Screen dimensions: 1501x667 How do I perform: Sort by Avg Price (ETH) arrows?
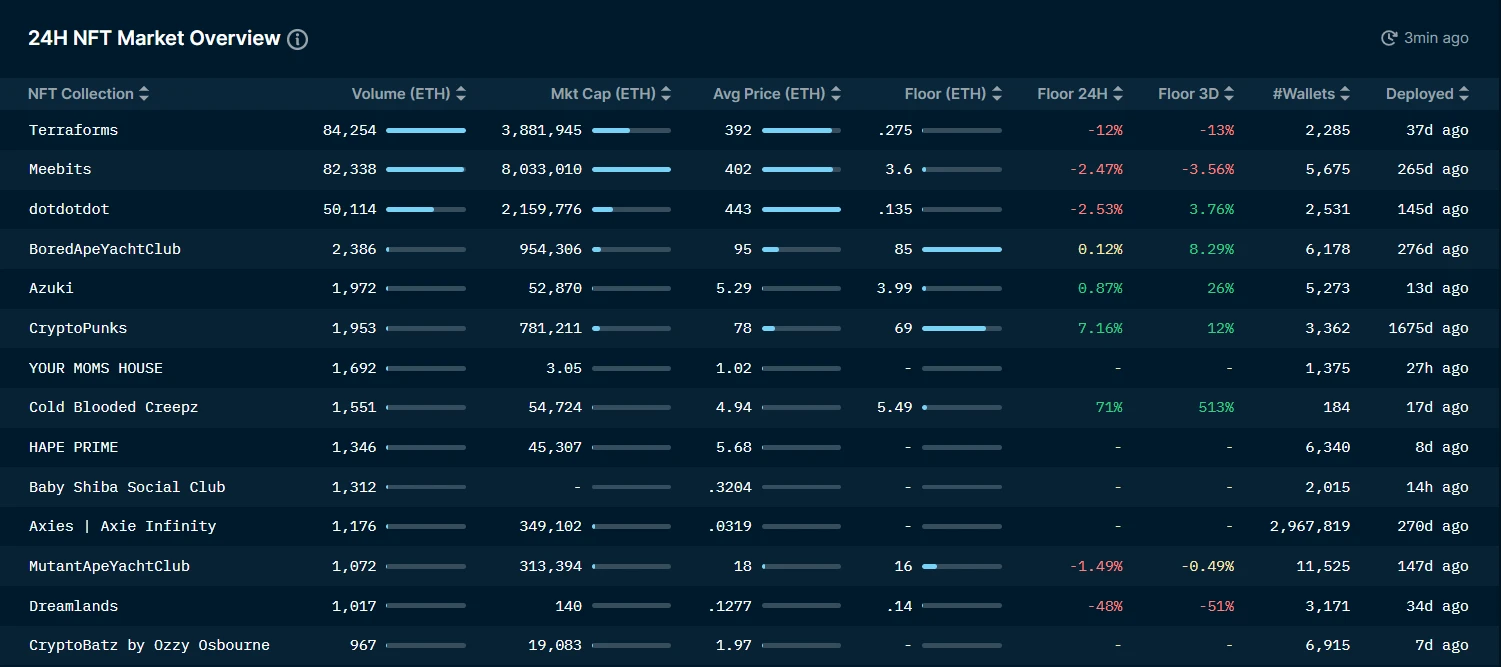pyautogui.click(x=836, y=94)
